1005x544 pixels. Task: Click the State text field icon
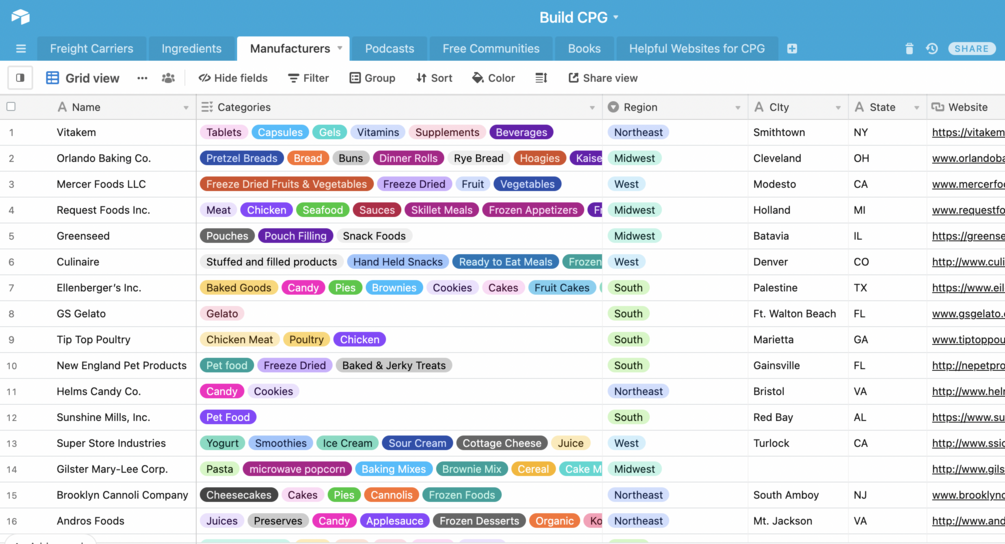[x=860, y=107]
